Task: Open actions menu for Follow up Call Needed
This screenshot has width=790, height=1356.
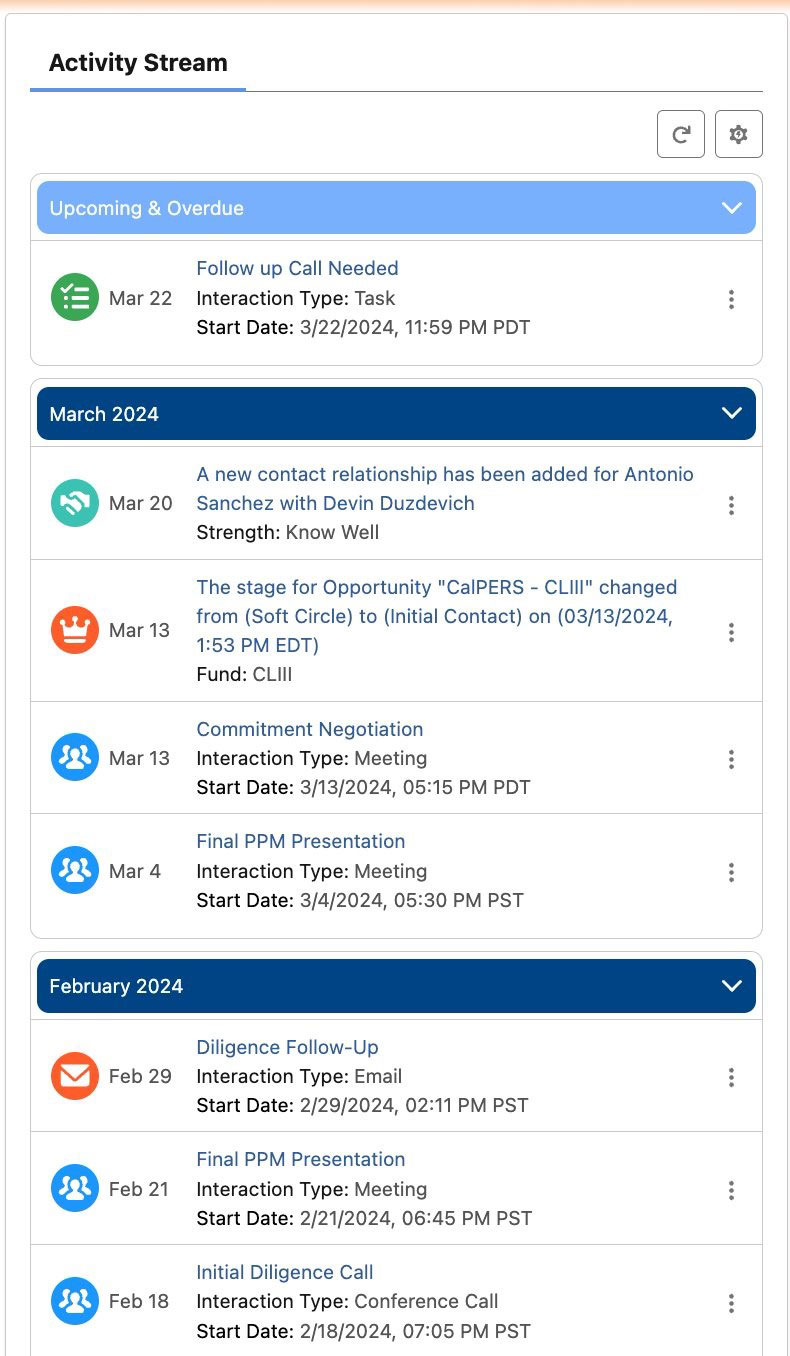Action: coord(732,299)
